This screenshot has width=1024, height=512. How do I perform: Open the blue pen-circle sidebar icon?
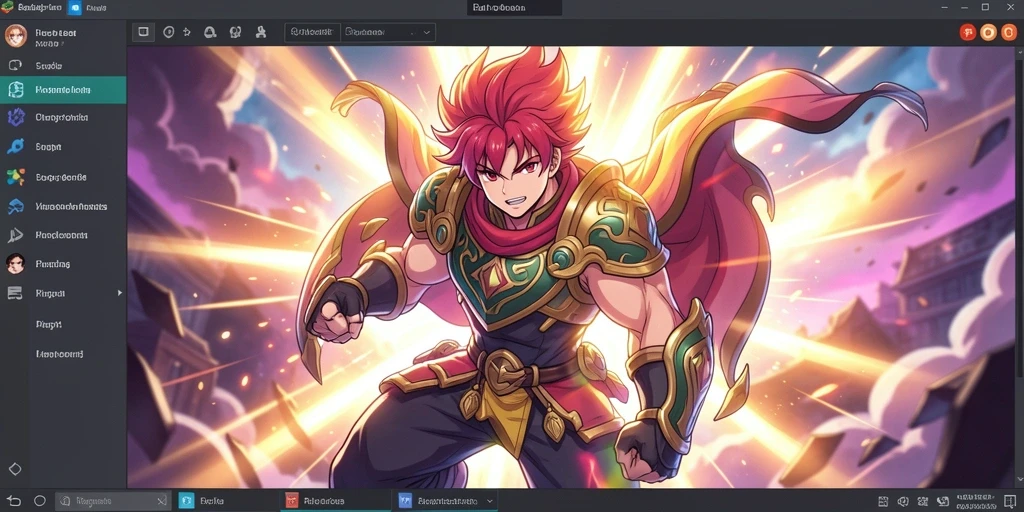click(x=16, y=146)
